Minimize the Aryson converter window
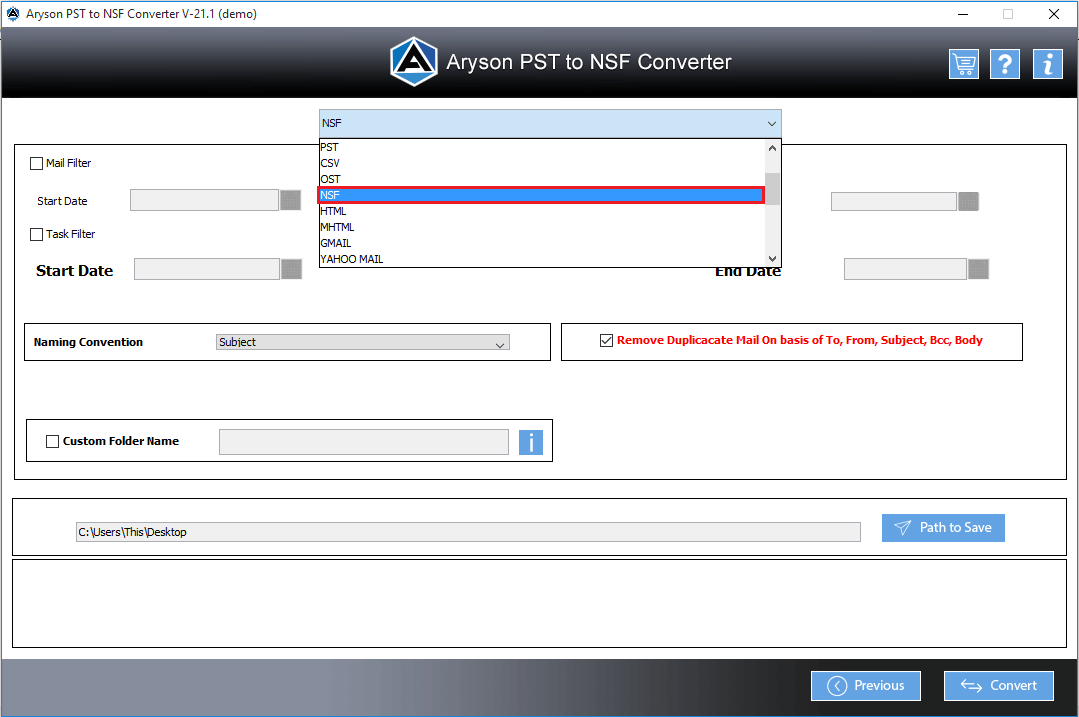The height and width of the screenshot is (717, 1079). coord(963,14)
